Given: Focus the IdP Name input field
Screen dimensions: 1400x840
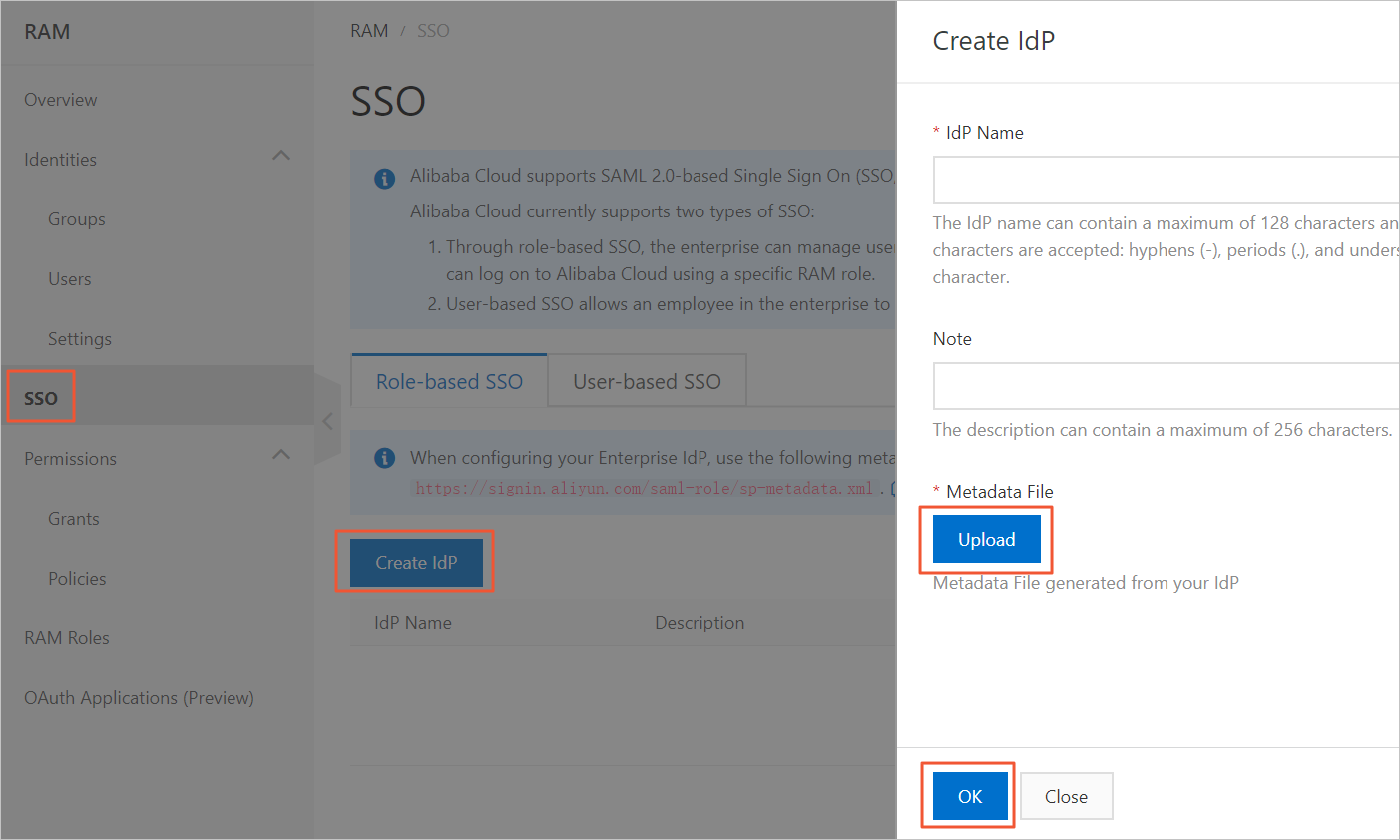Looking at the screenshot, I should click(1166, 180).
